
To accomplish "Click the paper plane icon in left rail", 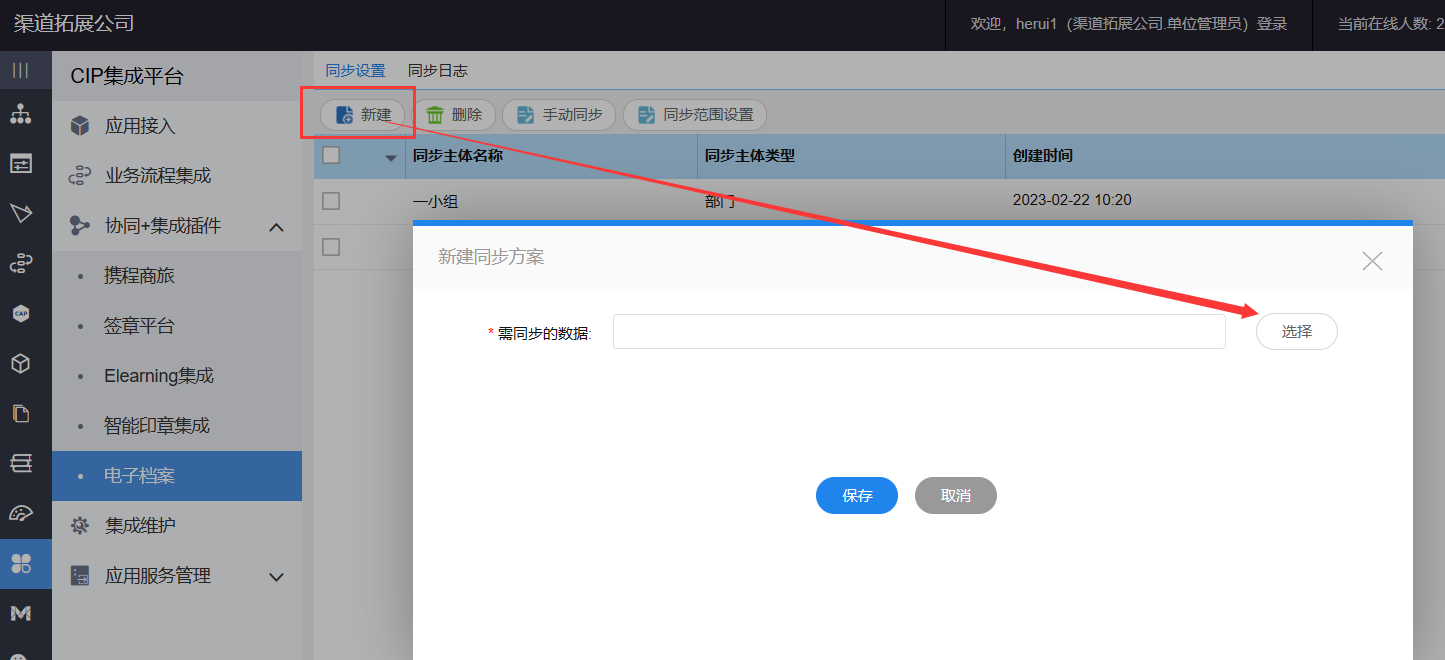I will 21,213.
